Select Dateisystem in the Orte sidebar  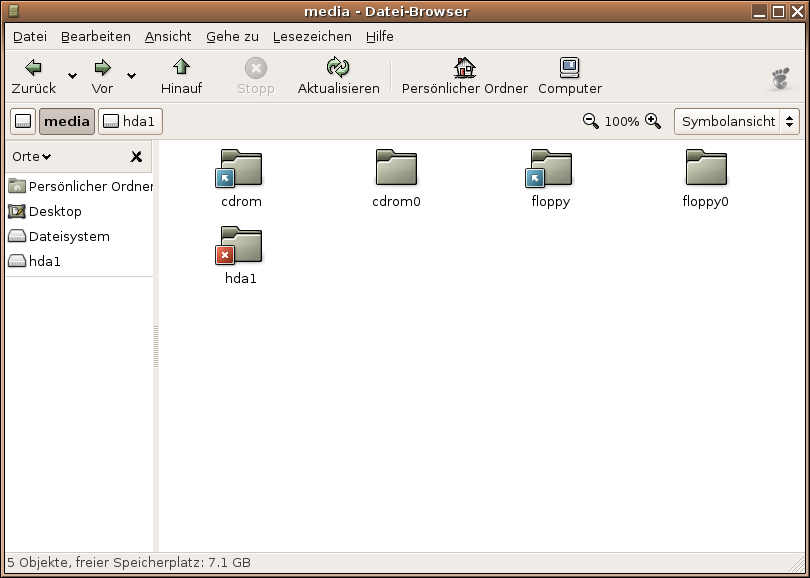(x=69, y=236)
